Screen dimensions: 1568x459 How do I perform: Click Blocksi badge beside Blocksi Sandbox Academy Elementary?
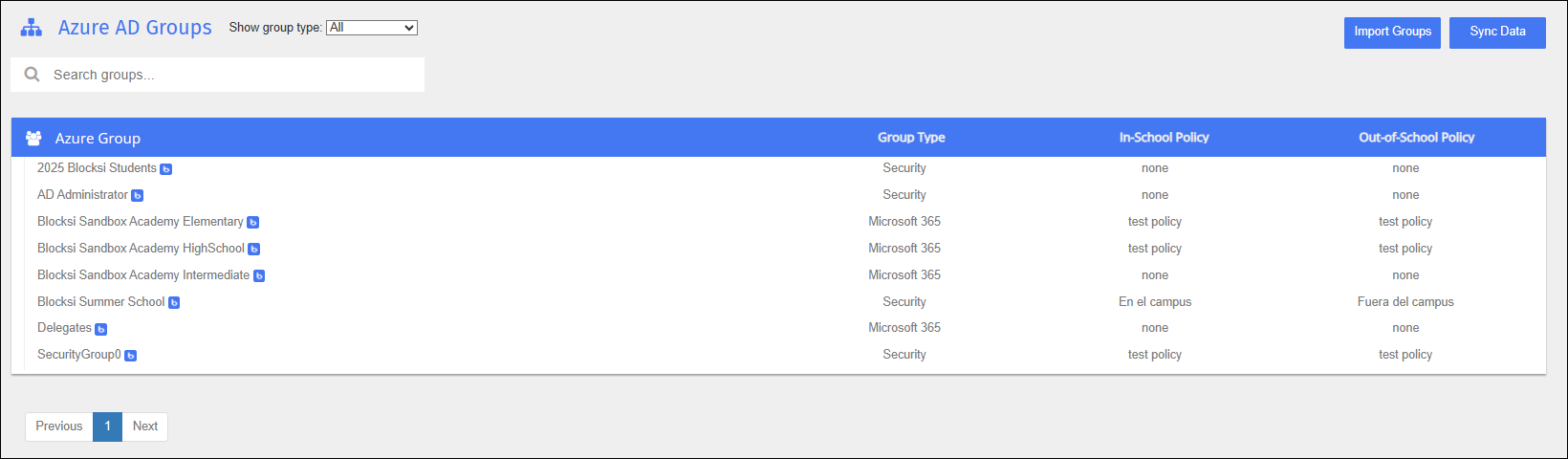pos(253,223)
